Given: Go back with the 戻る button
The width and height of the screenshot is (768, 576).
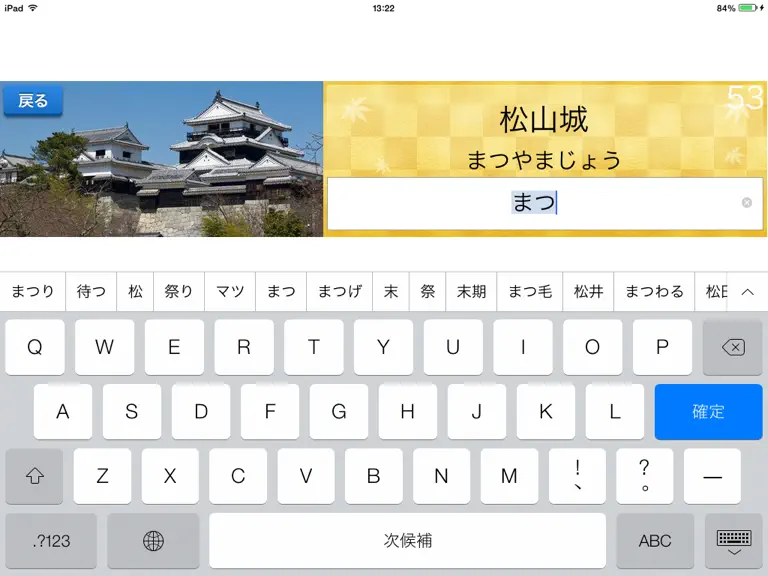Looking at the screenshot, I should pos(33,101).
